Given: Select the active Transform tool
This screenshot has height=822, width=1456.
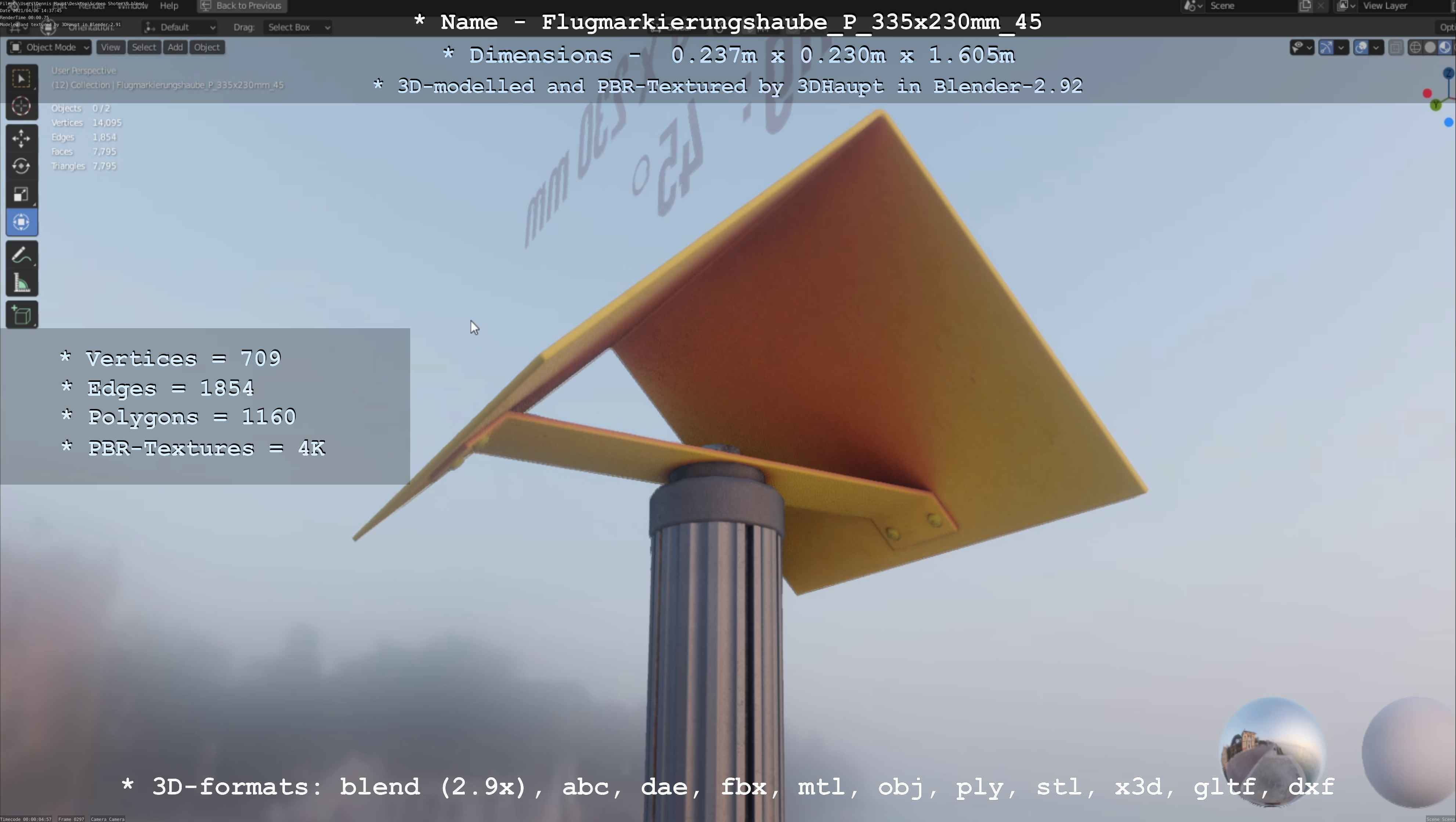Looking at the screenshot, I should pos(21,222).
